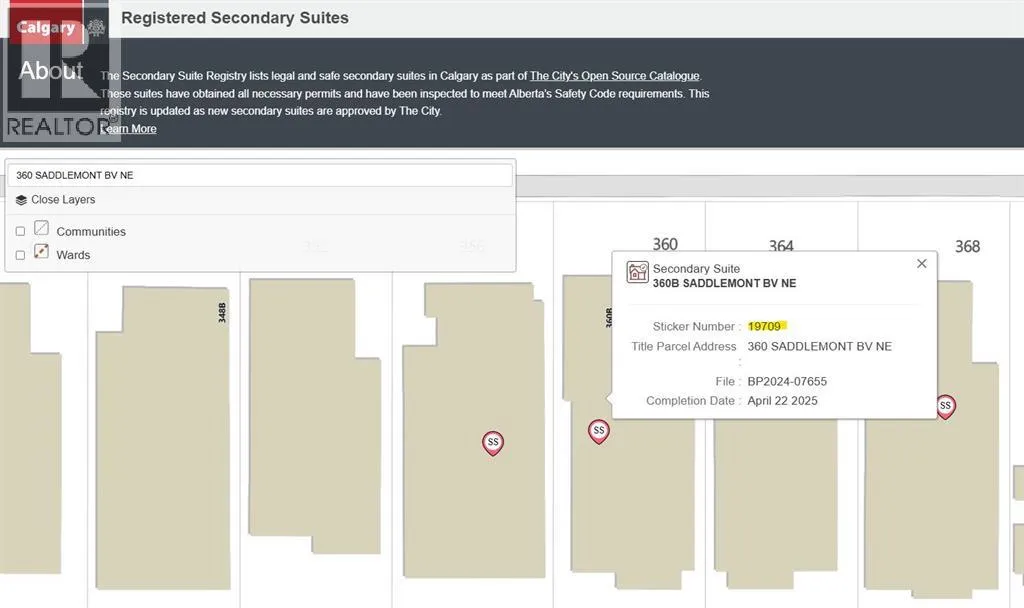Click the Calgary crest logo
The image size is (1024, 608).
click(x=96, y=28)
